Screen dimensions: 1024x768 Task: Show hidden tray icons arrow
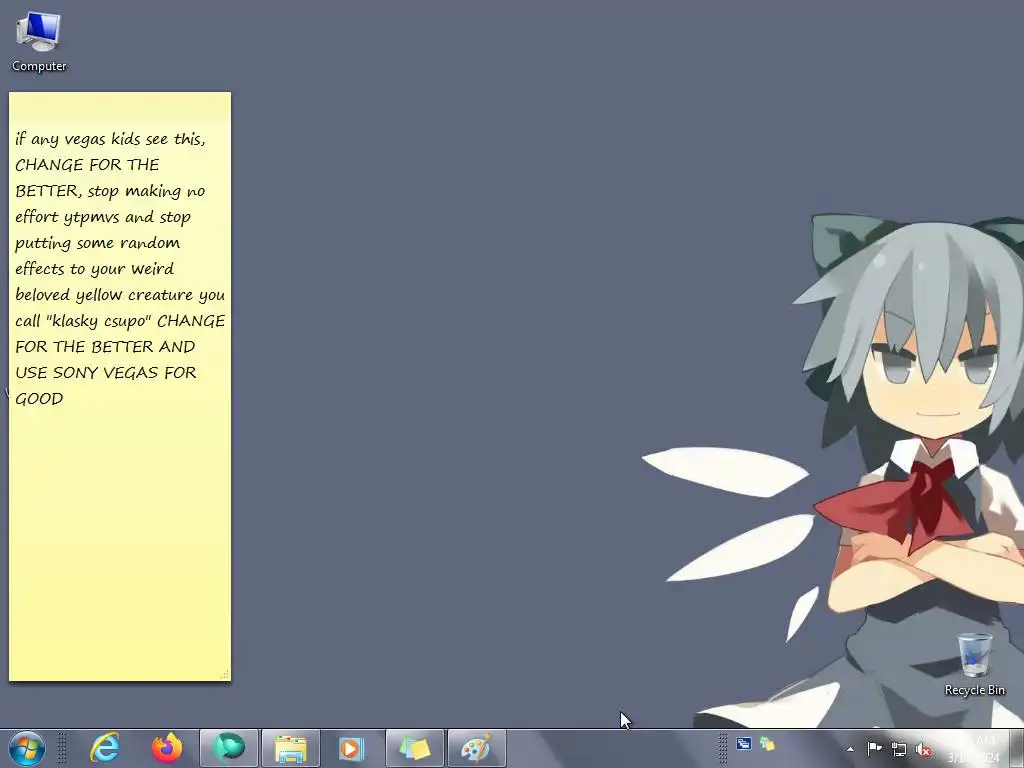click(x=850, y=749)
